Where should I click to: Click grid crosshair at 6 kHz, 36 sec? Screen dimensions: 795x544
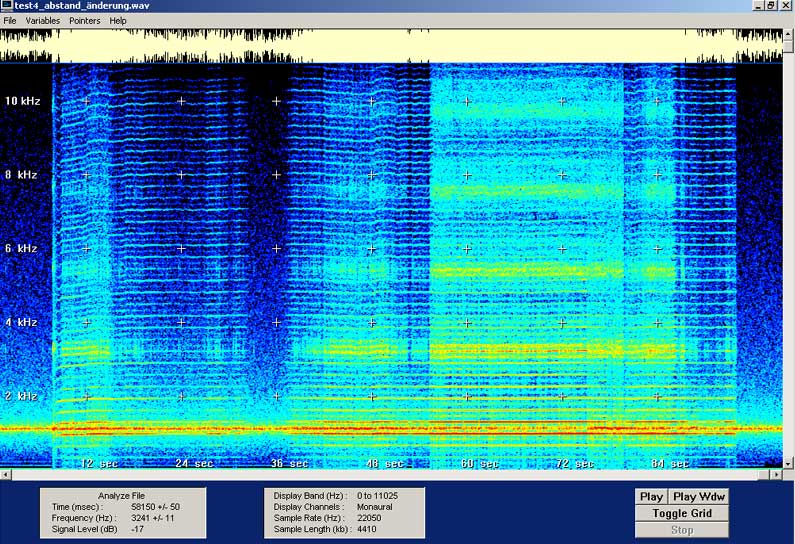[x=276, y=248]
